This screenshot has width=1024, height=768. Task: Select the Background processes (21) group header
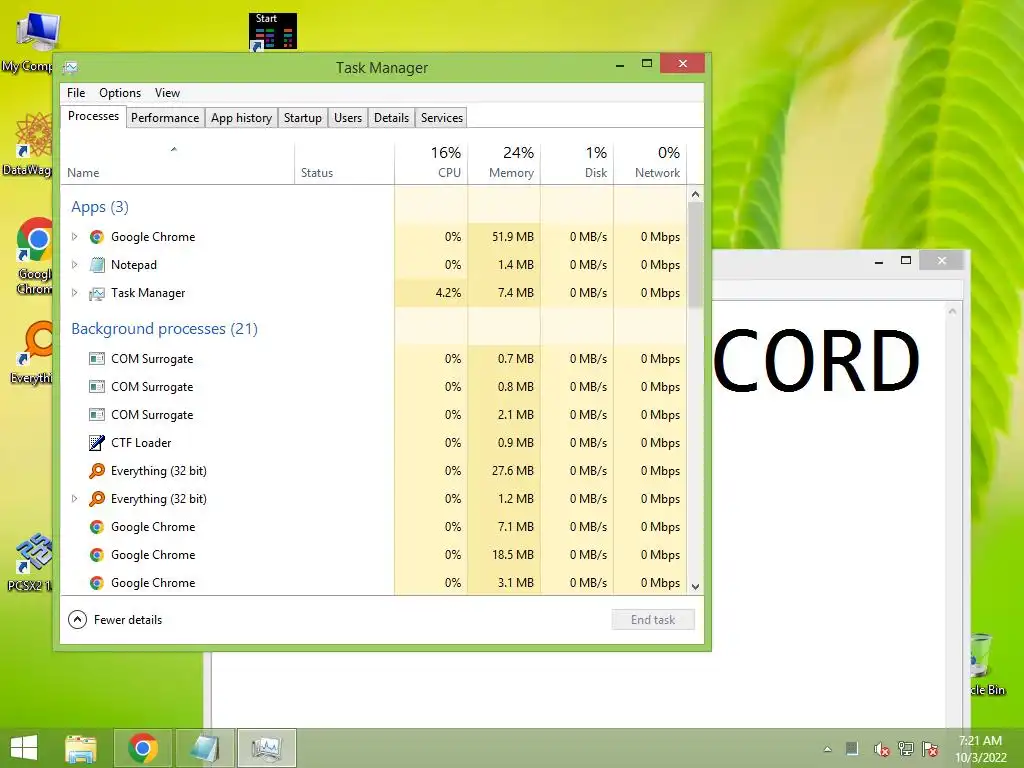pyautogui.click(x=165, y=328)
